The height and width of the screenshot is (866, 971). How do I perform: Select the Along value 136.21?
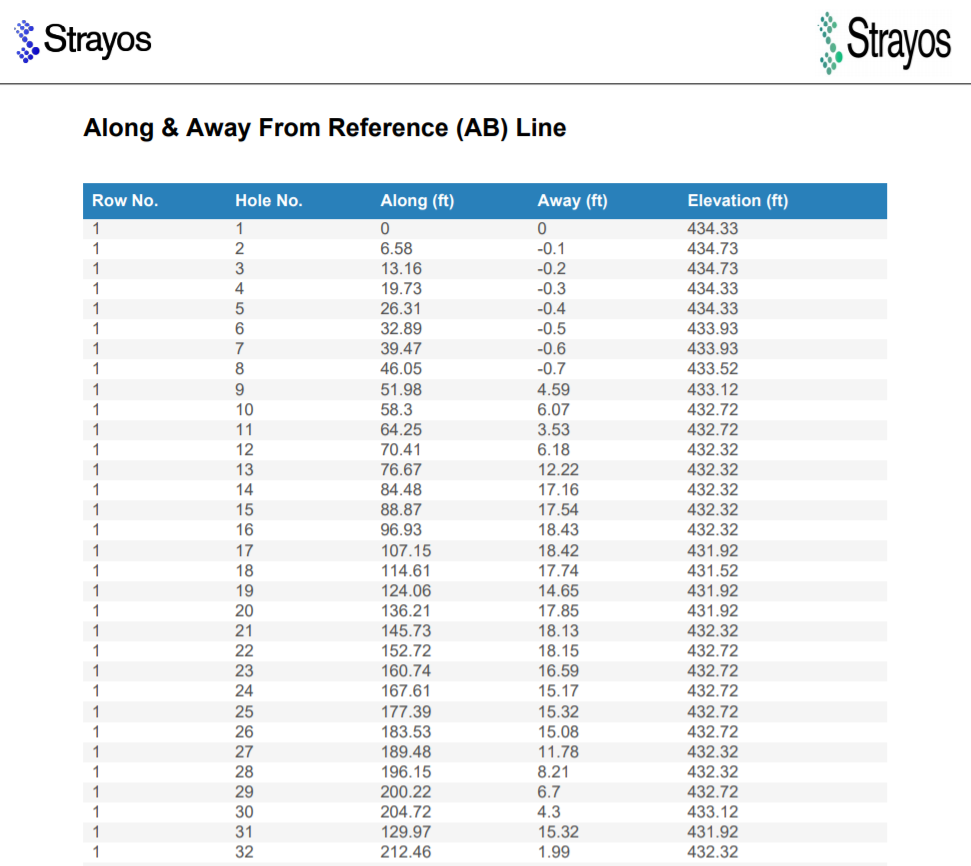(406, 611)
